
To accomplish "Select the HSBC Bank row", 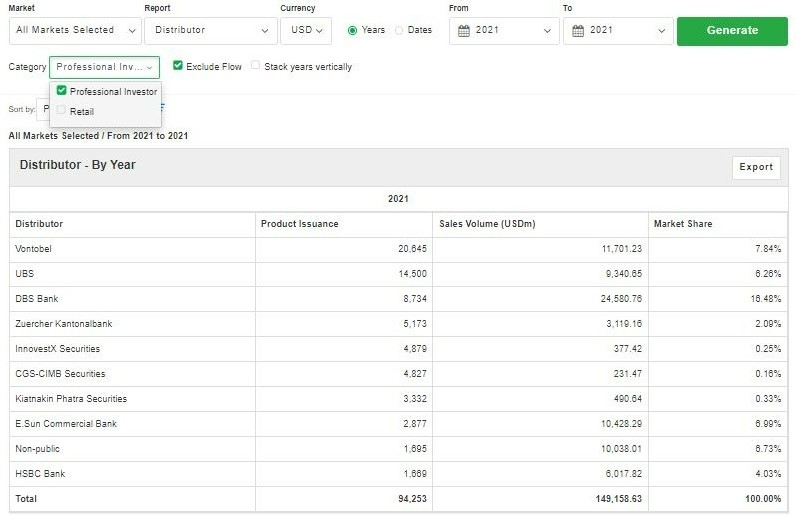I will (399, 474).
